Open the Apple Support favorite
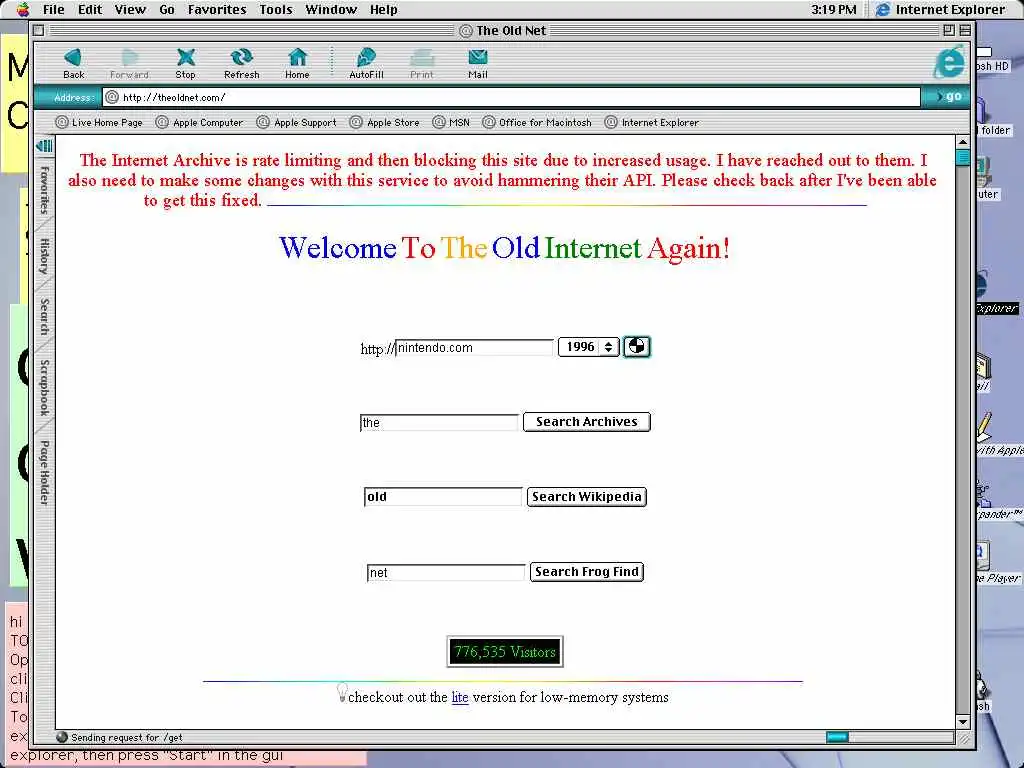Screen dimensions: 1024x768 point(296,122)
